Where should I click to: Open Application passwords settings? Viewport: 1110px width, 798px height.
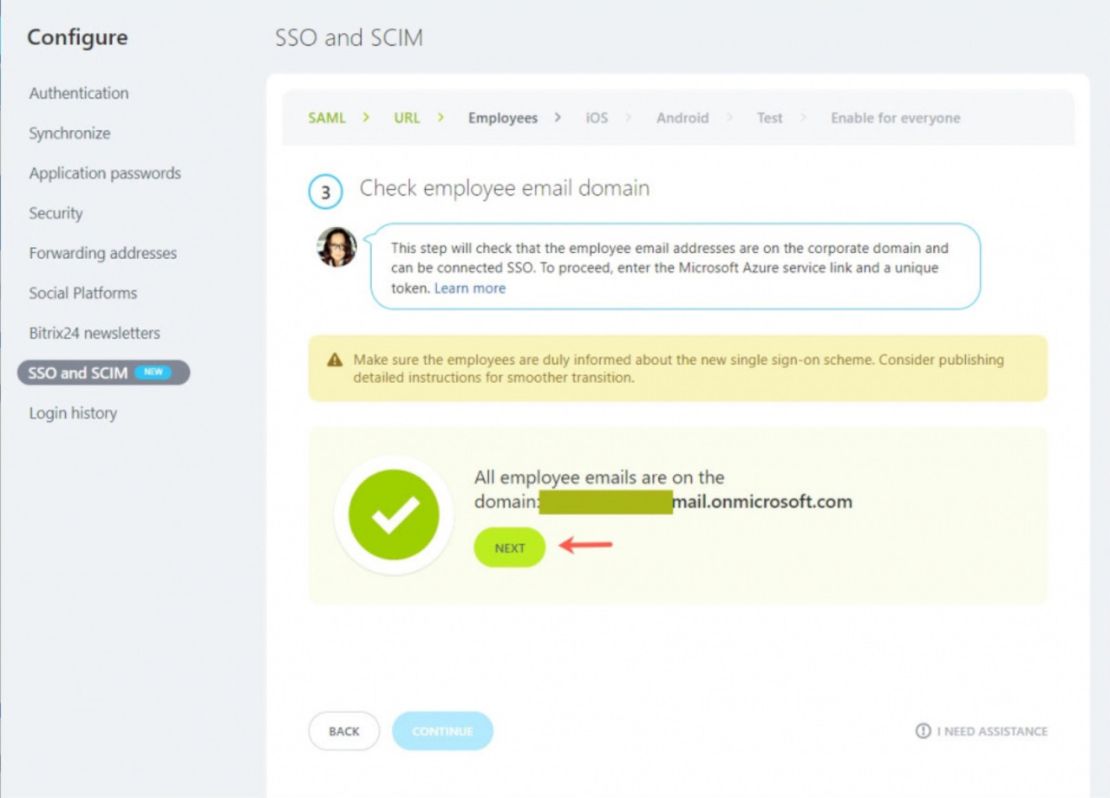[105, 173]
